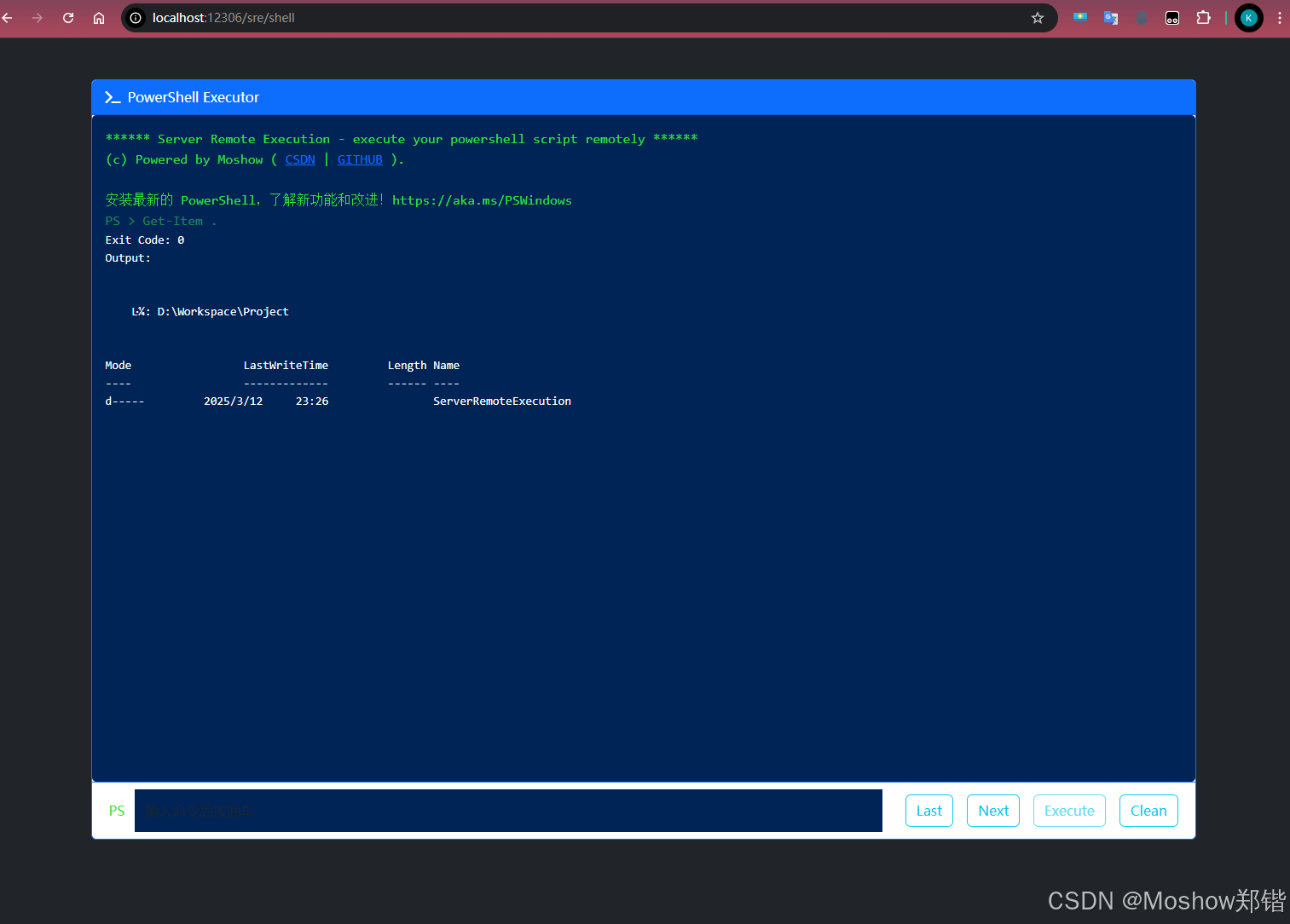Screen dimensions: 1290x924
Task: Click the dimmed round extension icon
Action: point(1142,18)
